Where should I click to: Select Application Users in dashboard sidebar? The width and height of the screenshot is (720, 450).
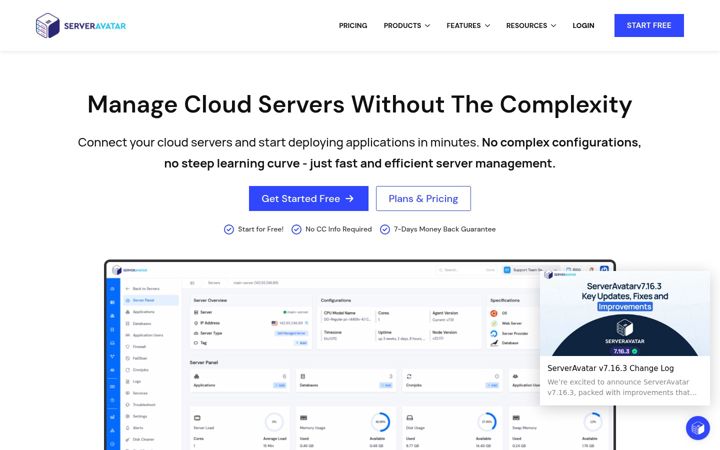tap(144, 335)
